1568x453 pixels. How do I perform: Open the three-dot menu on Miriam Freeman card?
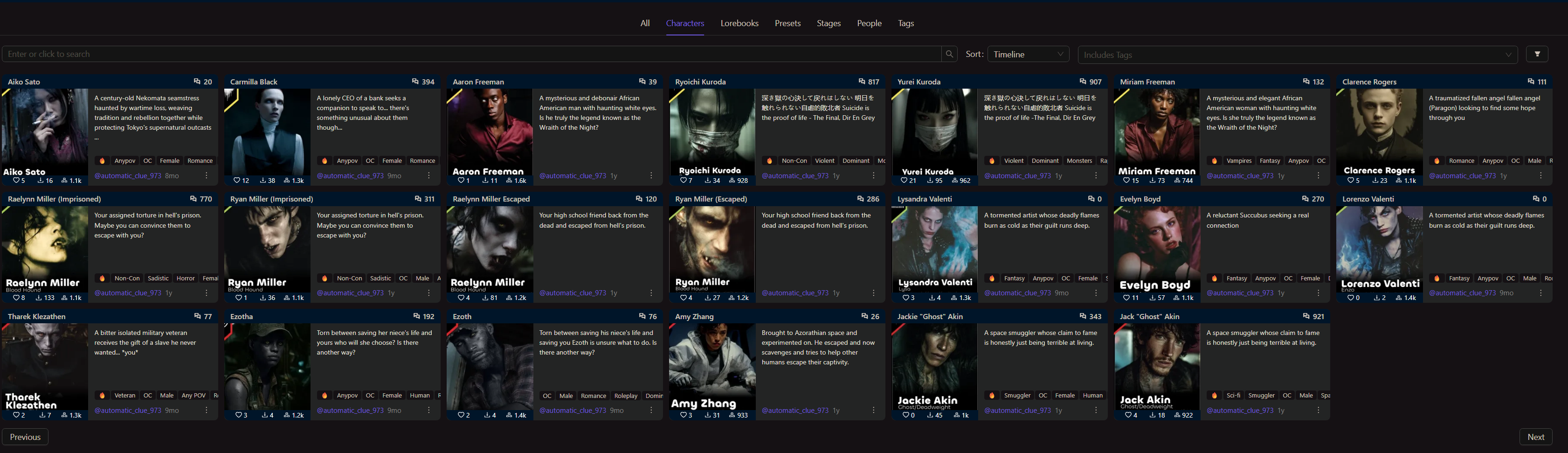click(x=1319, y=175)
